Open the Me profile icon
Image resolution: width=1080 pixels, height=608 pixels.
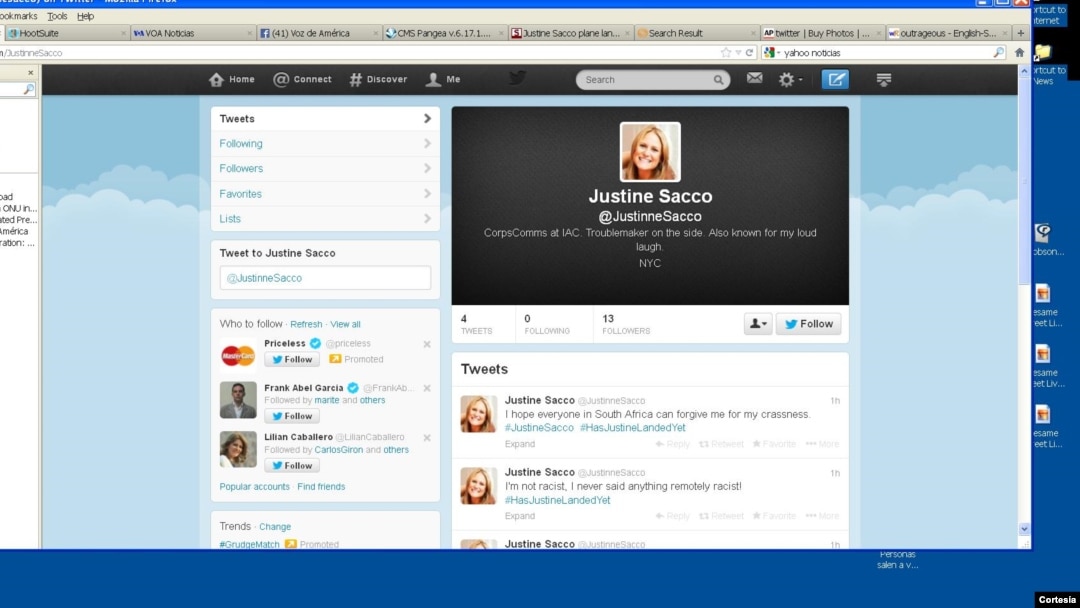pyautogui.click(x=433, y=79)
